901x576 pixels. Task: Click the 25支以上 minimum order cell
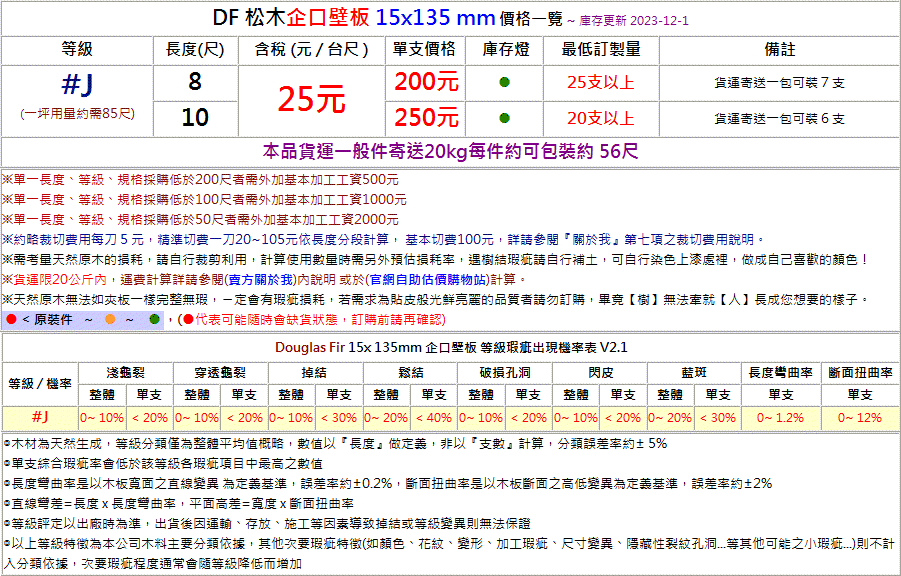(600, 82)
